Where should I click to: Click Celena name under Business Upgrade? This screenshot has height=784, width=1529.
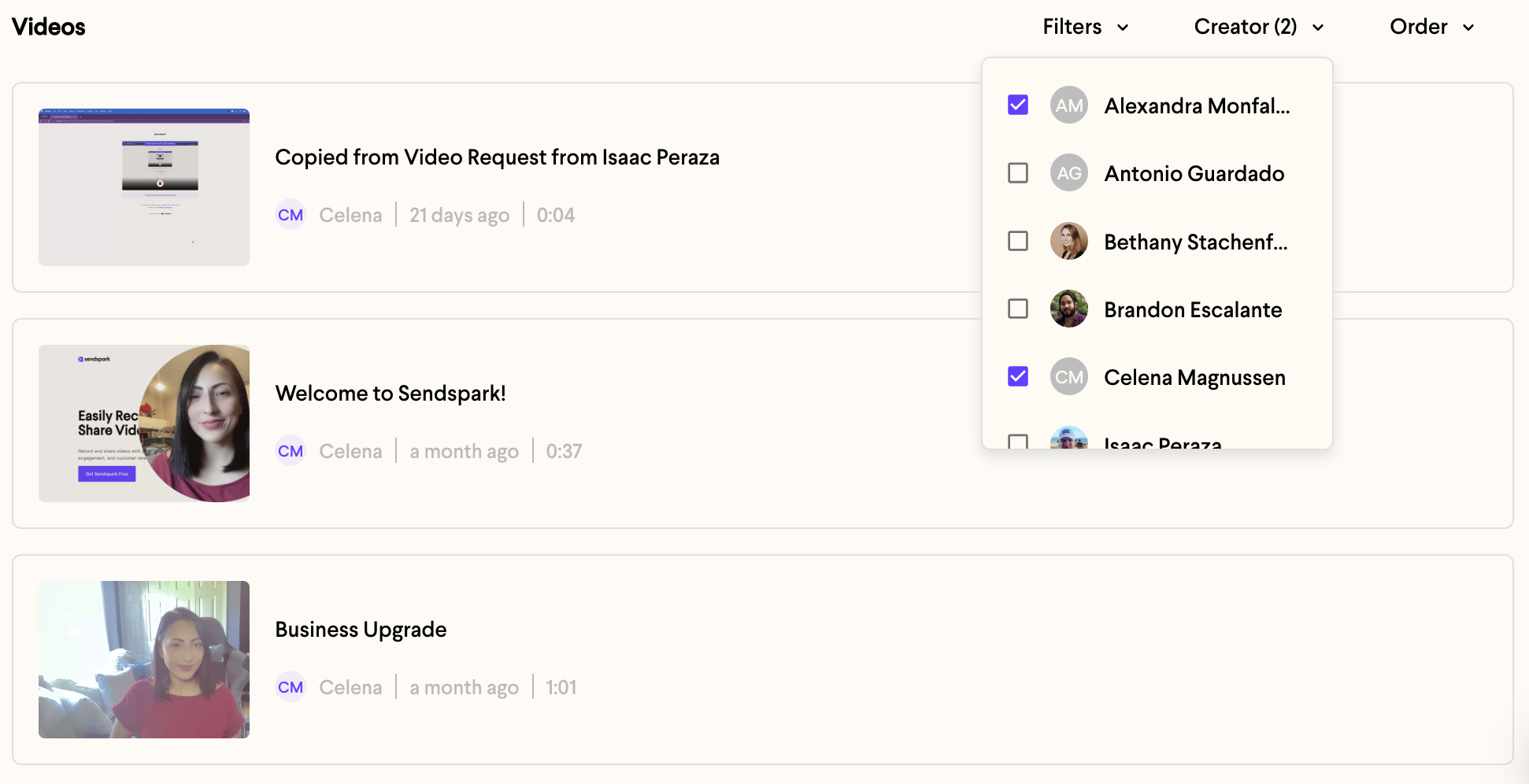pos(350,687)
